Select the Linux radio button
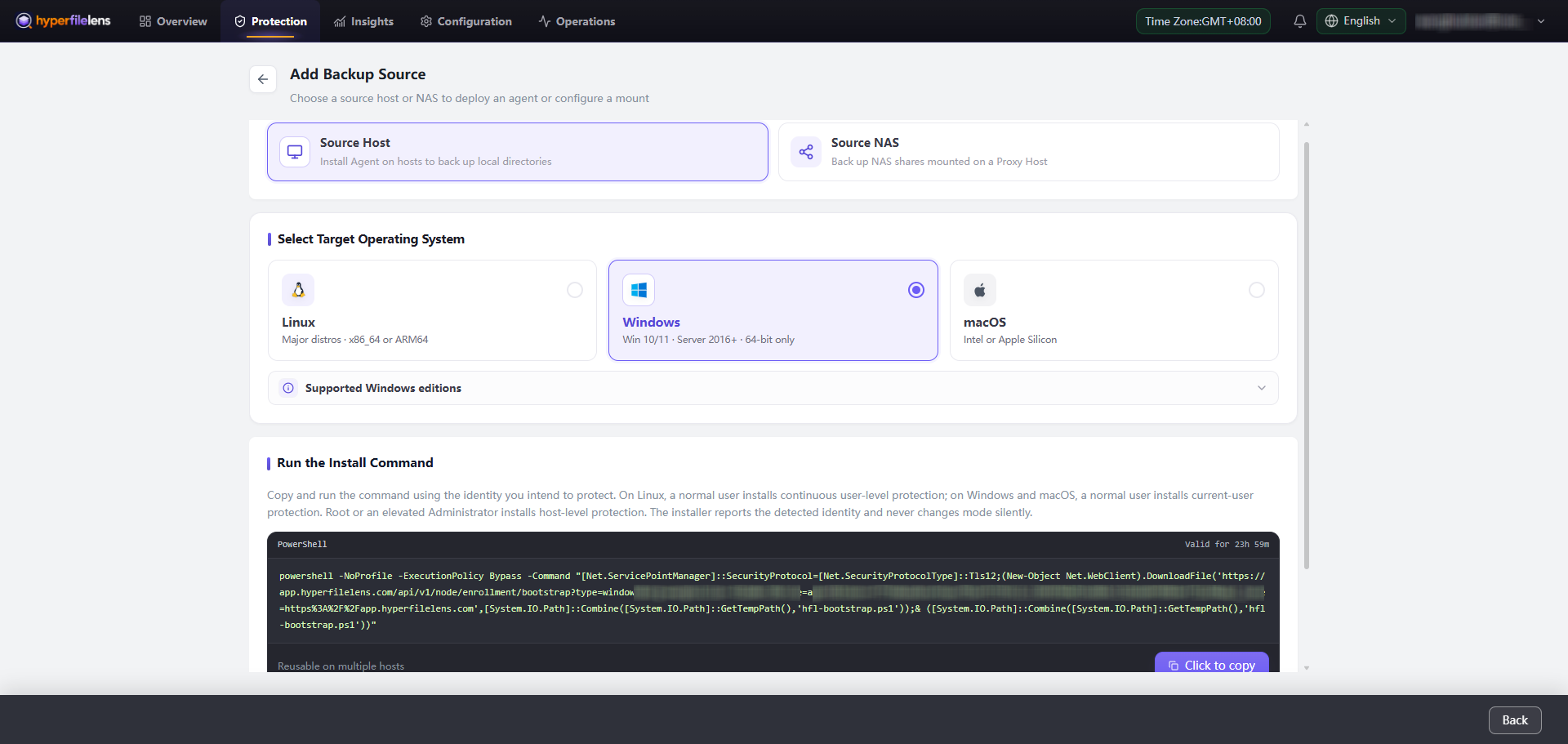 [575, 290]
